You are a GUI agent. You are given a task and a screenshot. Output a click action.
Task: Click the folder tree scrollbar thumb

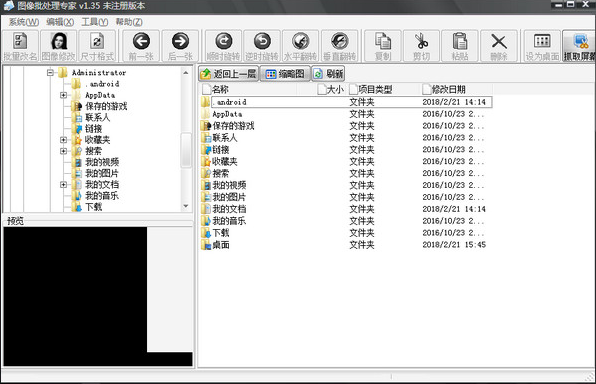coord(186,150)
